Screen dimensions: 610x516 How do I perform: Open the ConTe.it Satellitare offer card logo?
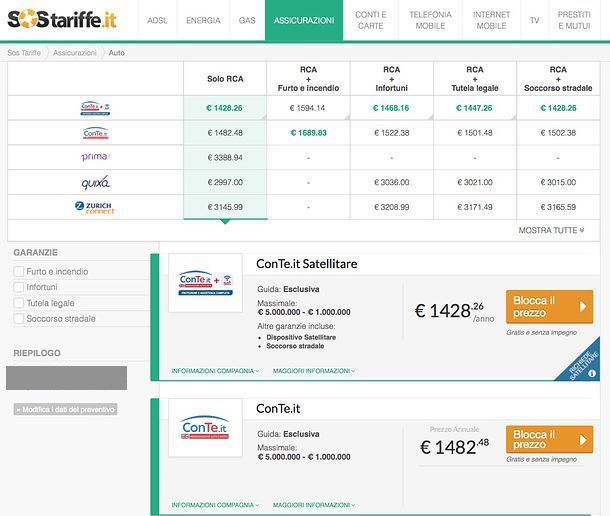click(x=205, y=283)
